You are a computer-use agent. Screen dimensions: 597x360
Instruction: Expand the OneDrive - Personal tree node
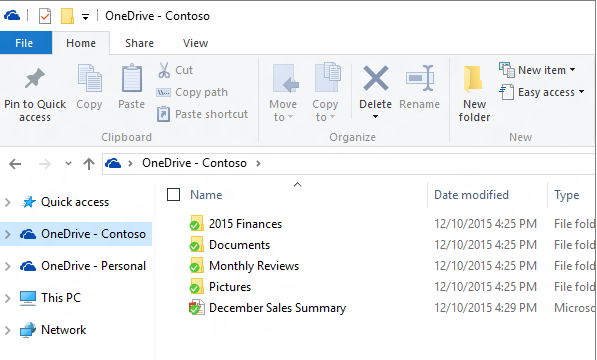click(x=8, y=266)
